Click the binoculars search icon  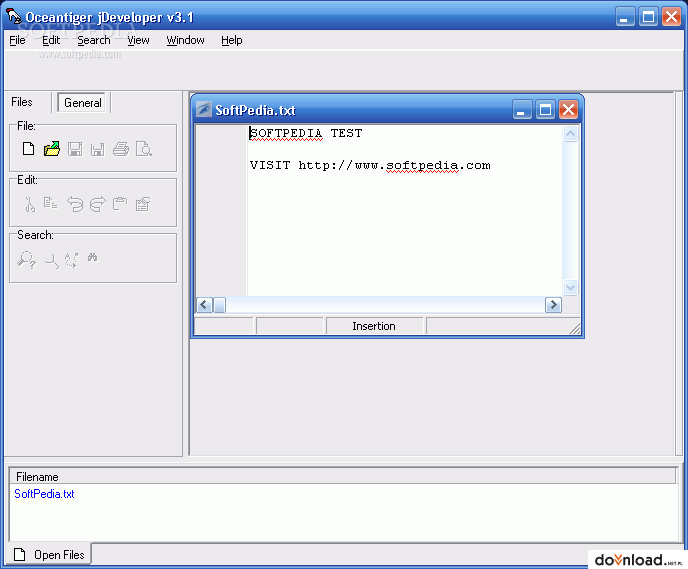(x=92, y=258)
